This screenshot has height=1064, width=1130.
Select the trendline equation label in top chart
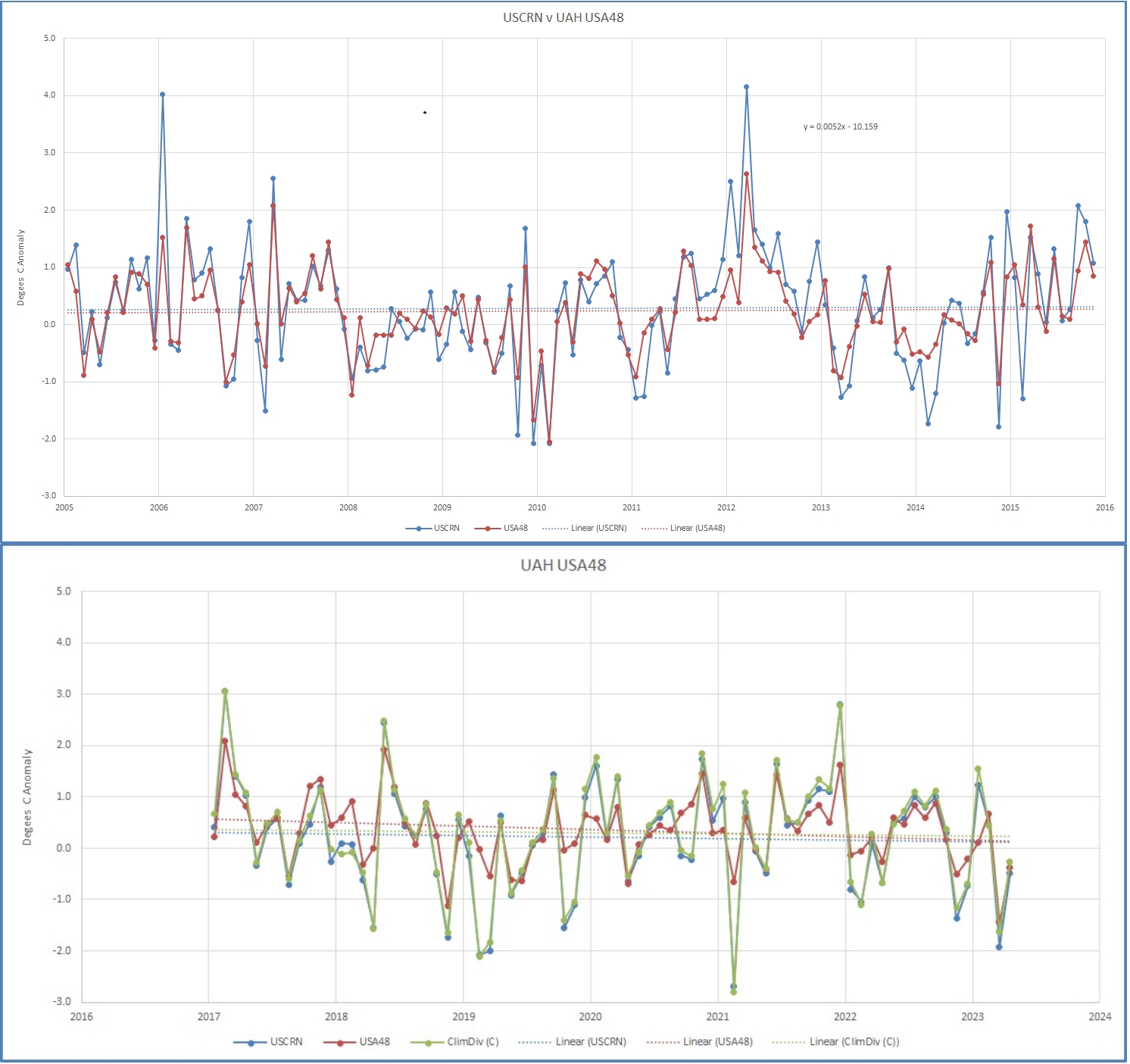(x=840, y=126)
